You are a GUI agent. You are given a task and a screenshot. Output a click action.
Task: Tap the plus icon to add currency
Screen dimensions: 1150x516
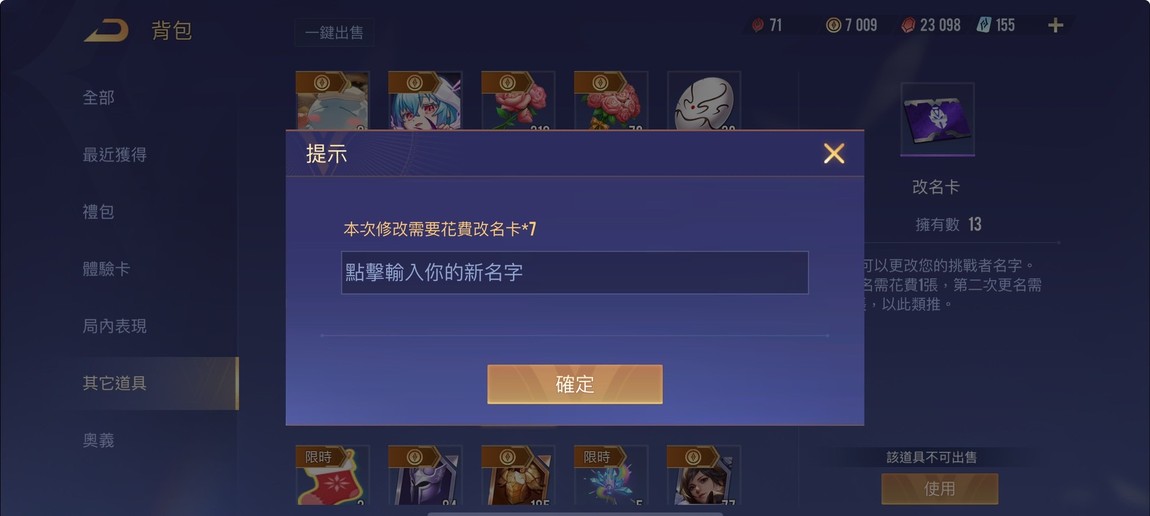coord(1055,26)
